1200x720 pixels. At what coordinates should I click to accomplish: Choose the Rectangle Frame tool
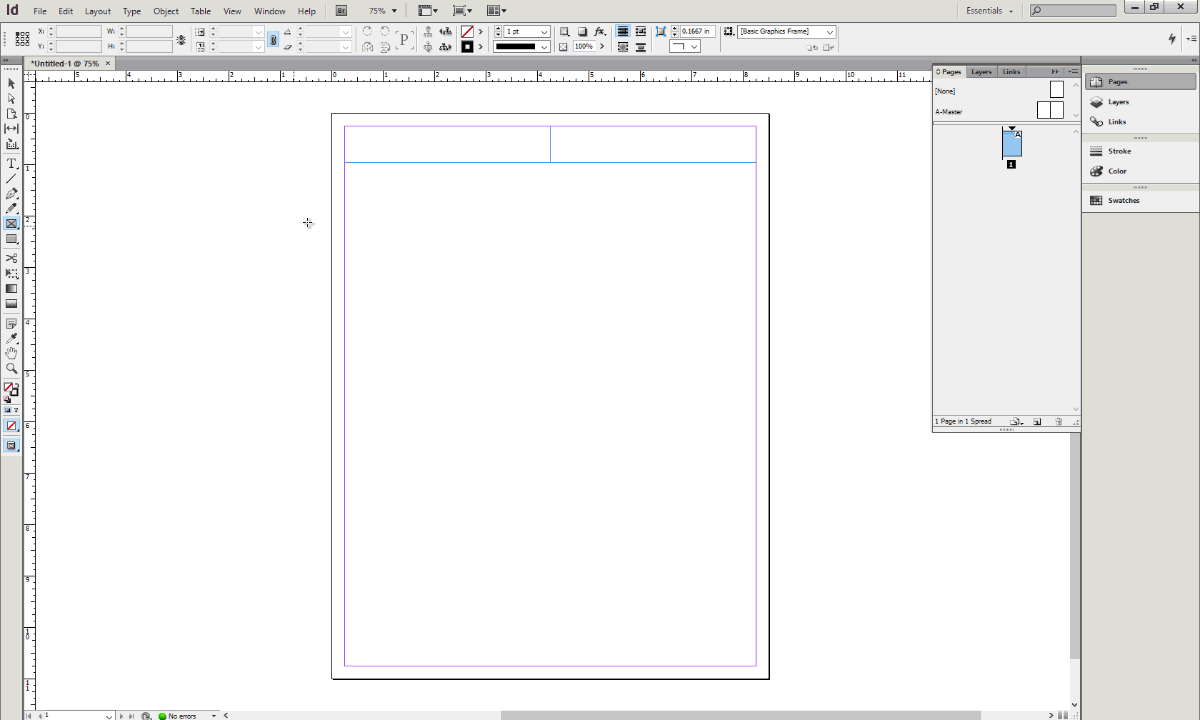click(x=11, y=223)
